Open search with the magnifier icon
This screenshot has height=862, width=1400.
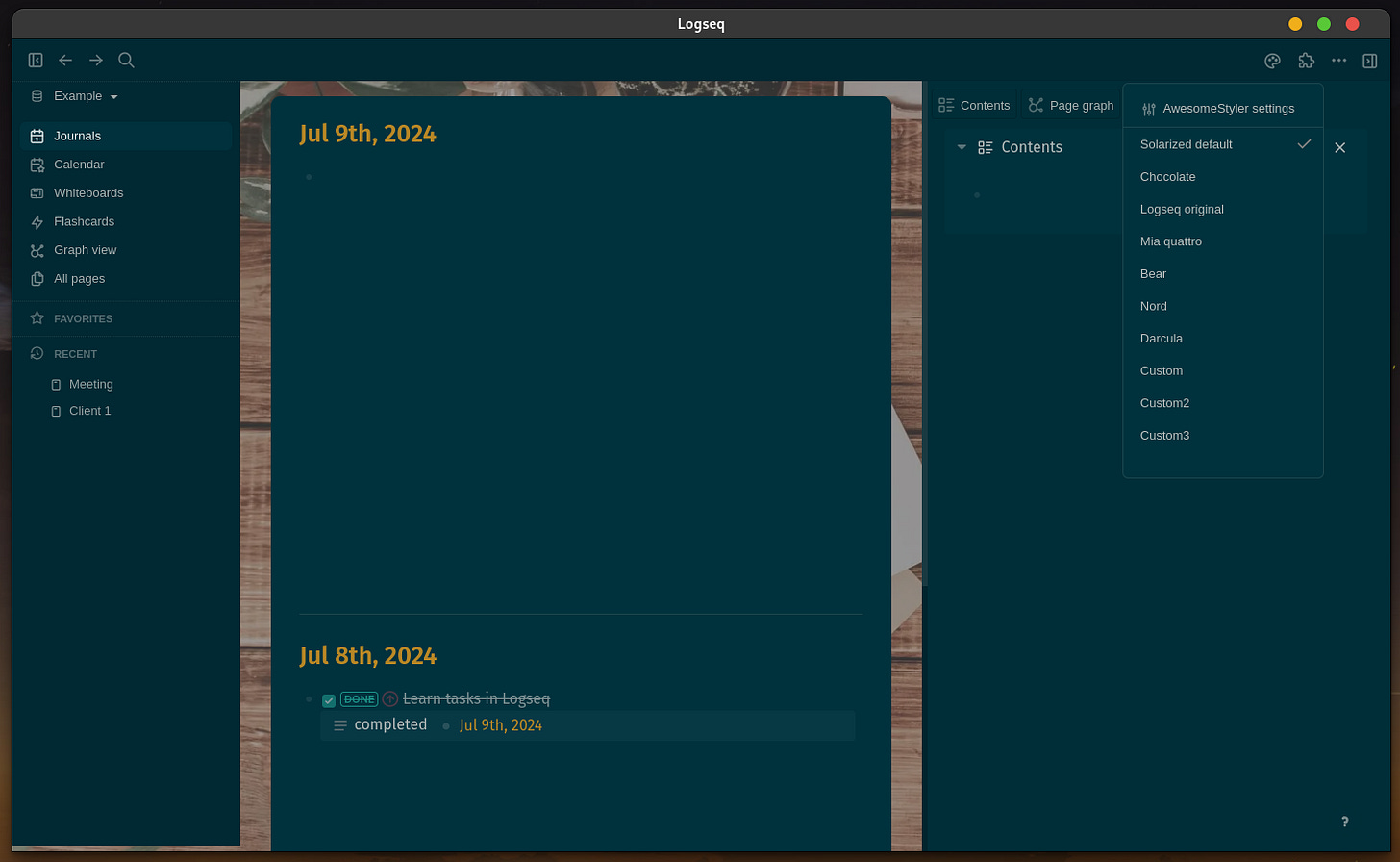pyautogui.click(x=126, y=60)
